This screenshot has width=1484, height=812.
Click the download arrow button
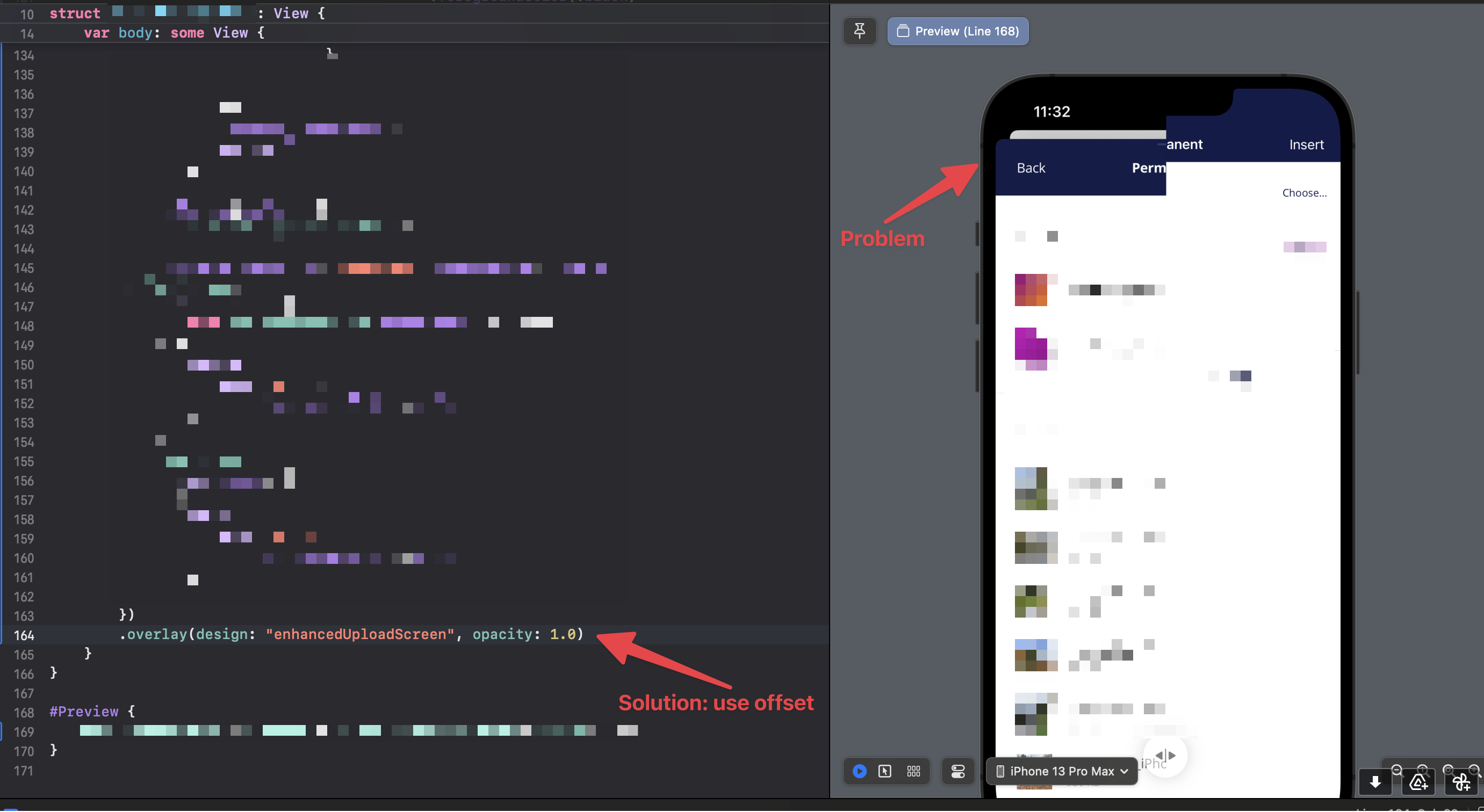[x=1374, y=782]
